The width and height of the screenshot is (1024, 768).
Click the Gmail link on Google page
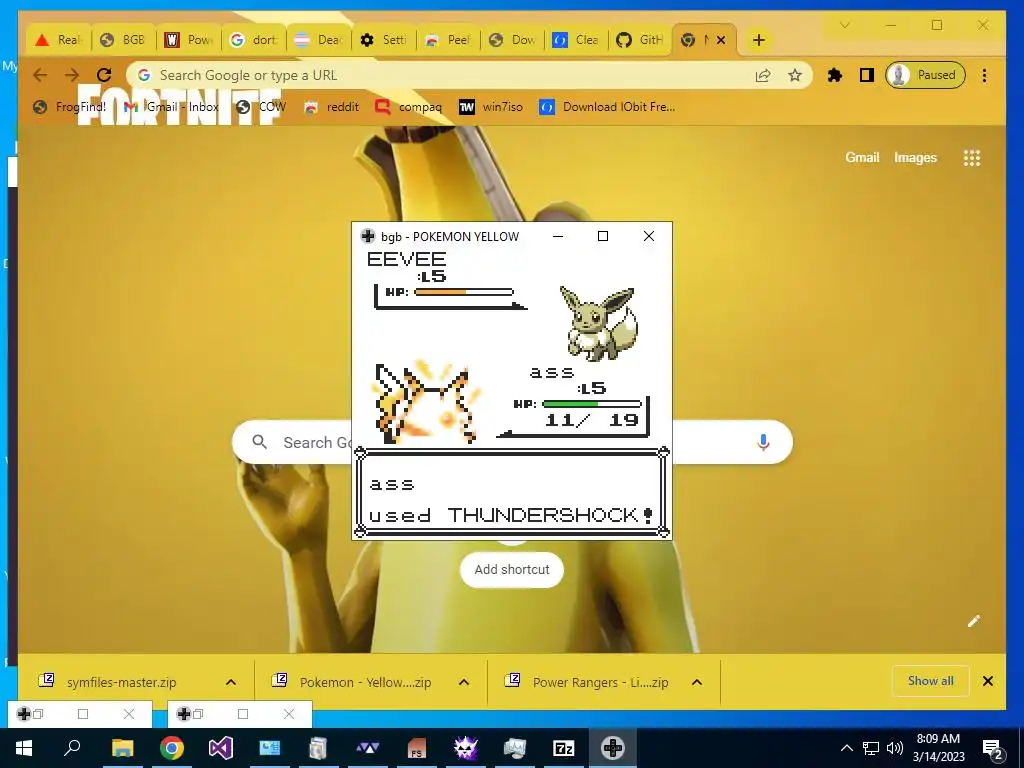862,157
